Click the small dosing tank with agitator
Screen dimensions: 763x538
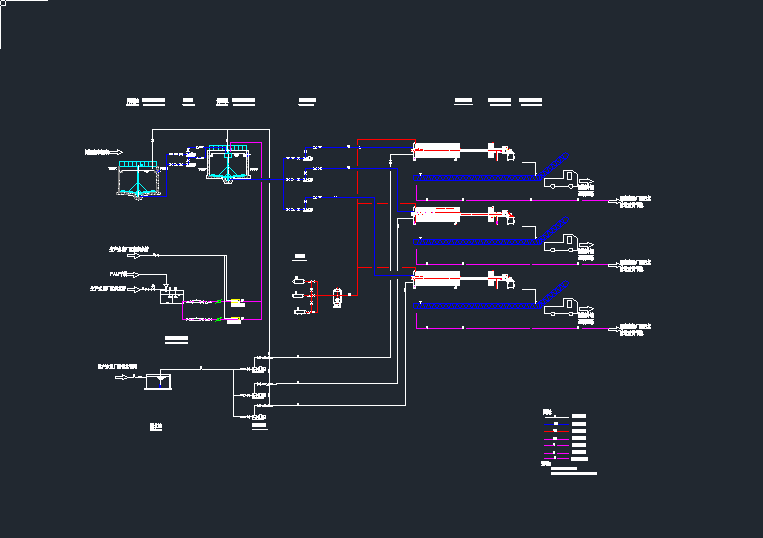coord(171,296)
